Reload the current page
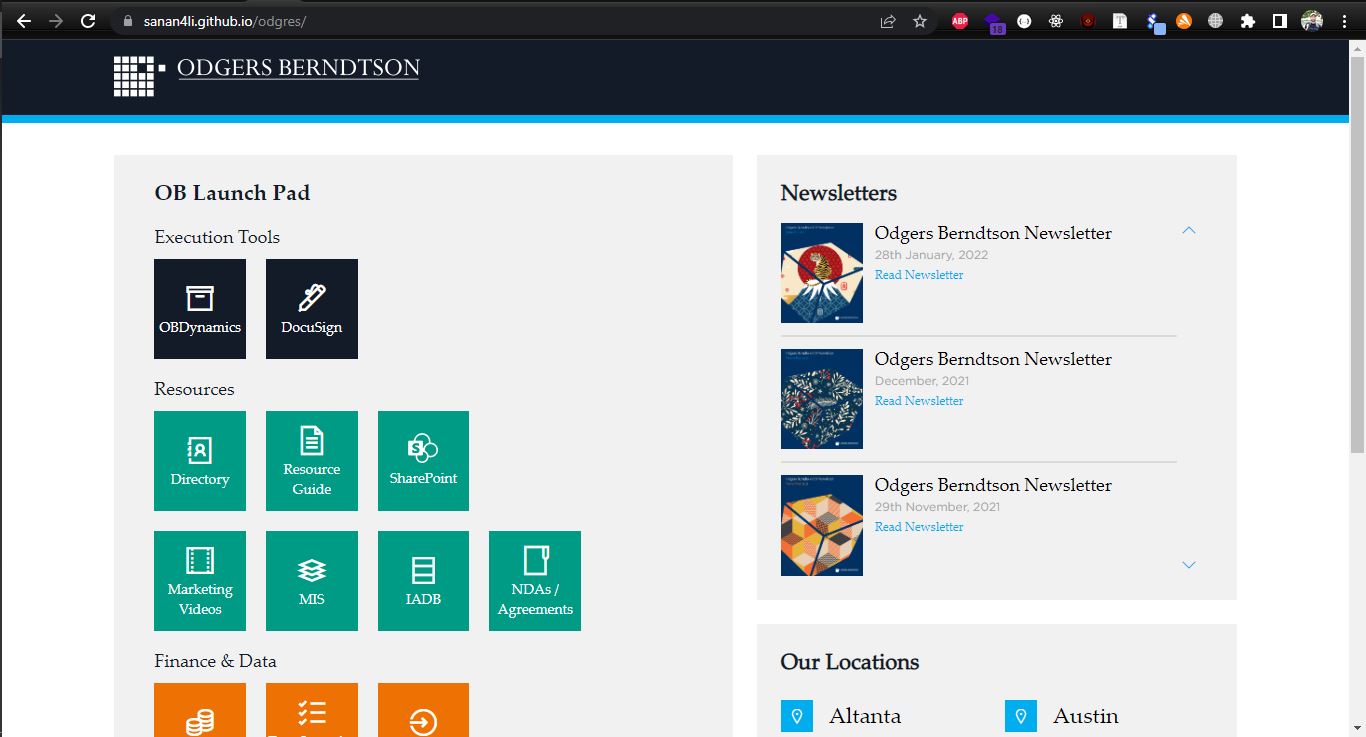Image resolution: width=1366 pixels, height=737 pixels. point(88,21)
